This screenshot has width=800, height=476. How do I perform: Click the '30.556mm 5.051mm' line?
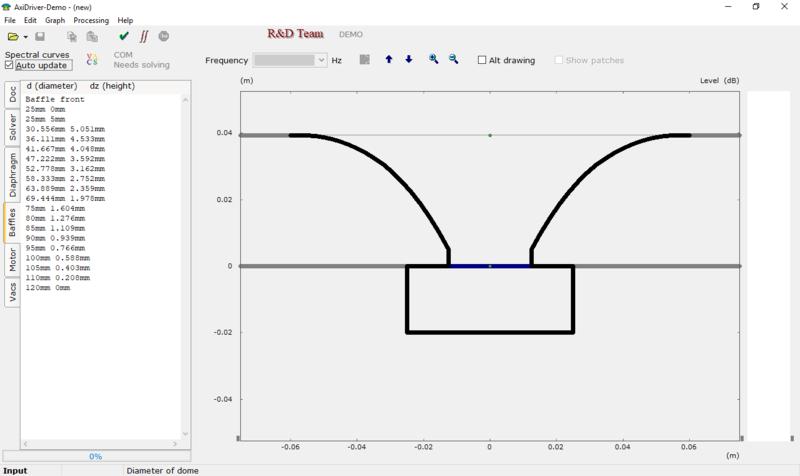(65, 129)
